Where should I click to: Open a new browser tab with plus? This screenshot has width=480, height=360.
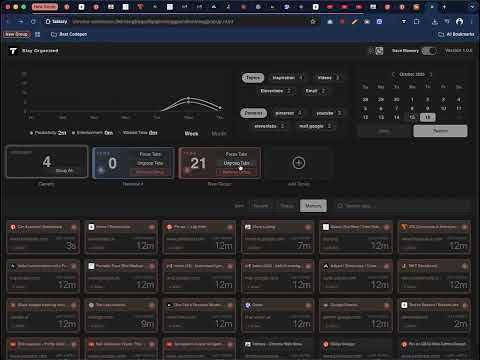click(x=444, y=7)
